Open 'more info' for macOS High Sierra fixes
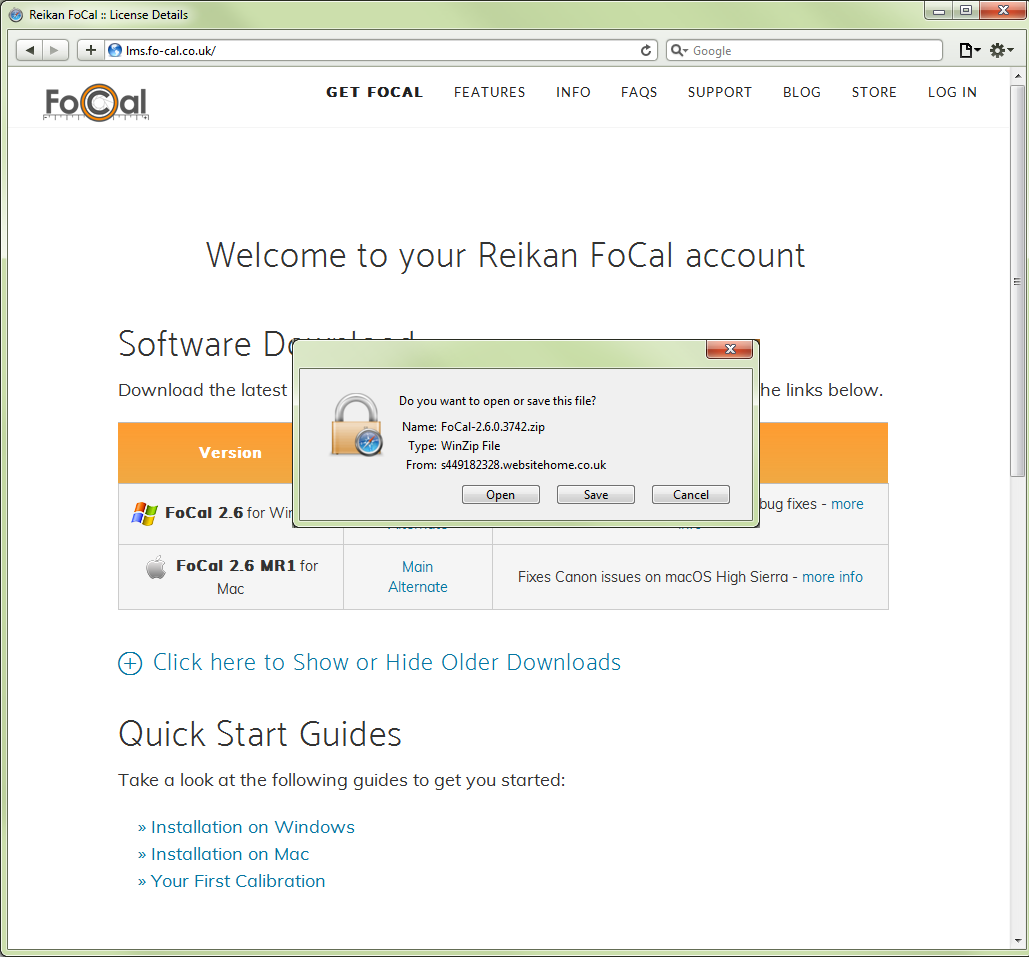The height and width of the screenshot is (957, 1029). point(832,577)
